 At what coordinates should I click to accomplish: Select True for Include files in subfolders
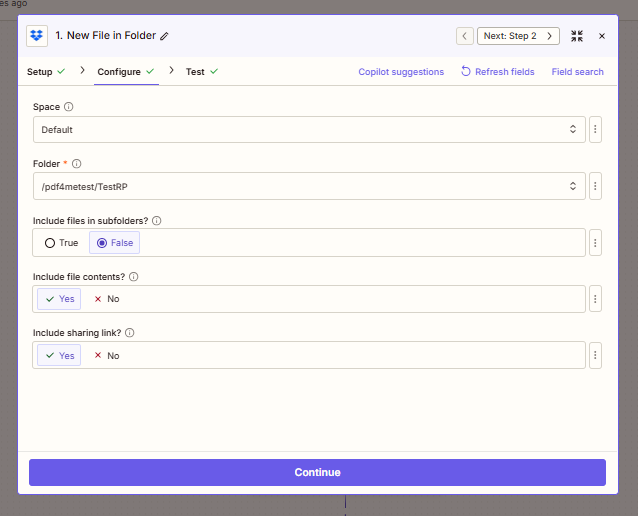(x=61, y=243)
